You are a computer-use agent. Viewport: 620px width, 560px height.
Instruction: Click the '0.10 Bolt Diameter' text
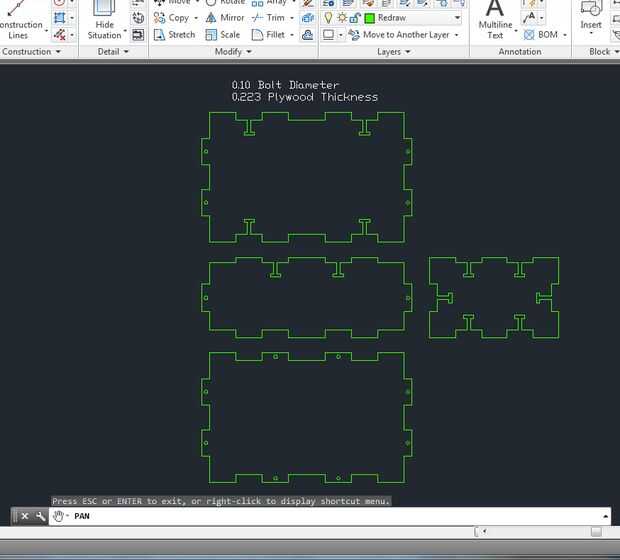point(285,85)
